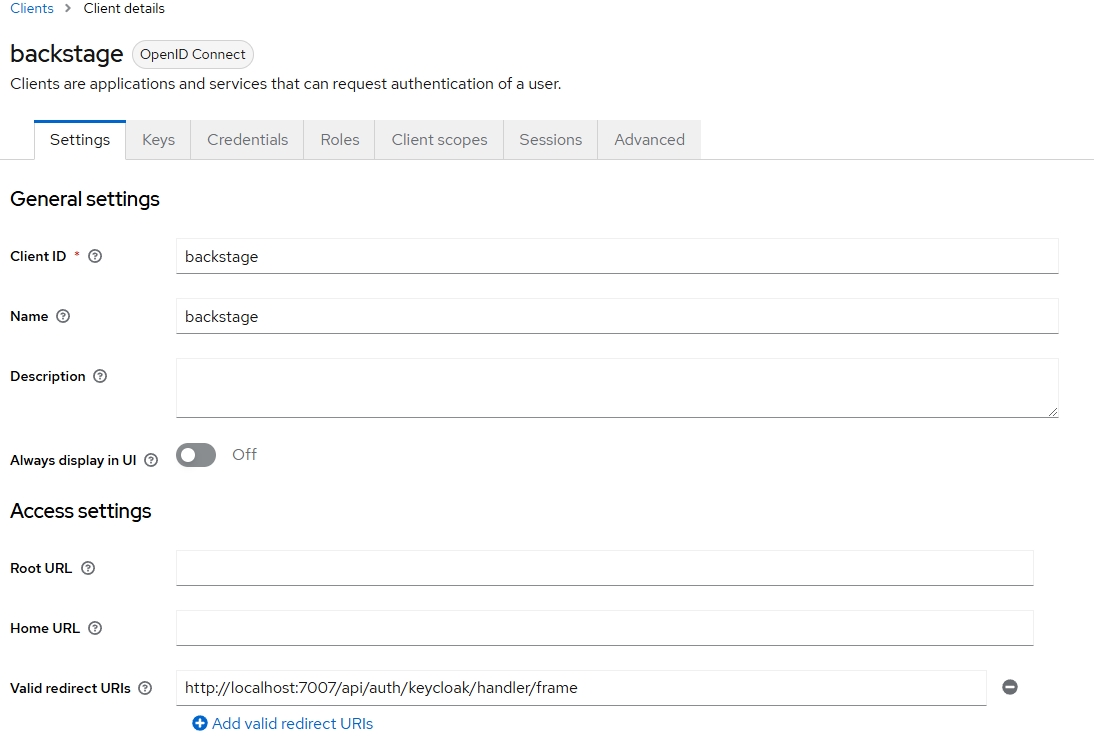
Task: Click the Access settings heading
Action: tap(81, 511)
